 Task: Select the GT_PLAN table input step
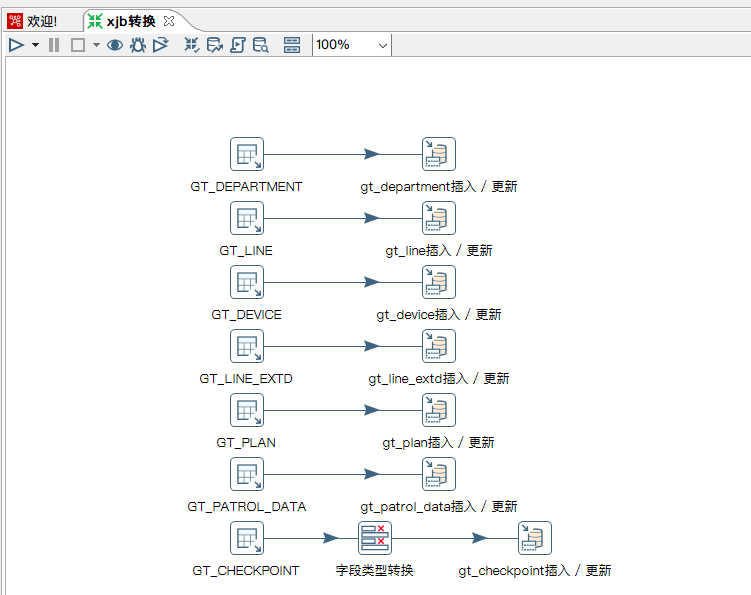point(247,410)
